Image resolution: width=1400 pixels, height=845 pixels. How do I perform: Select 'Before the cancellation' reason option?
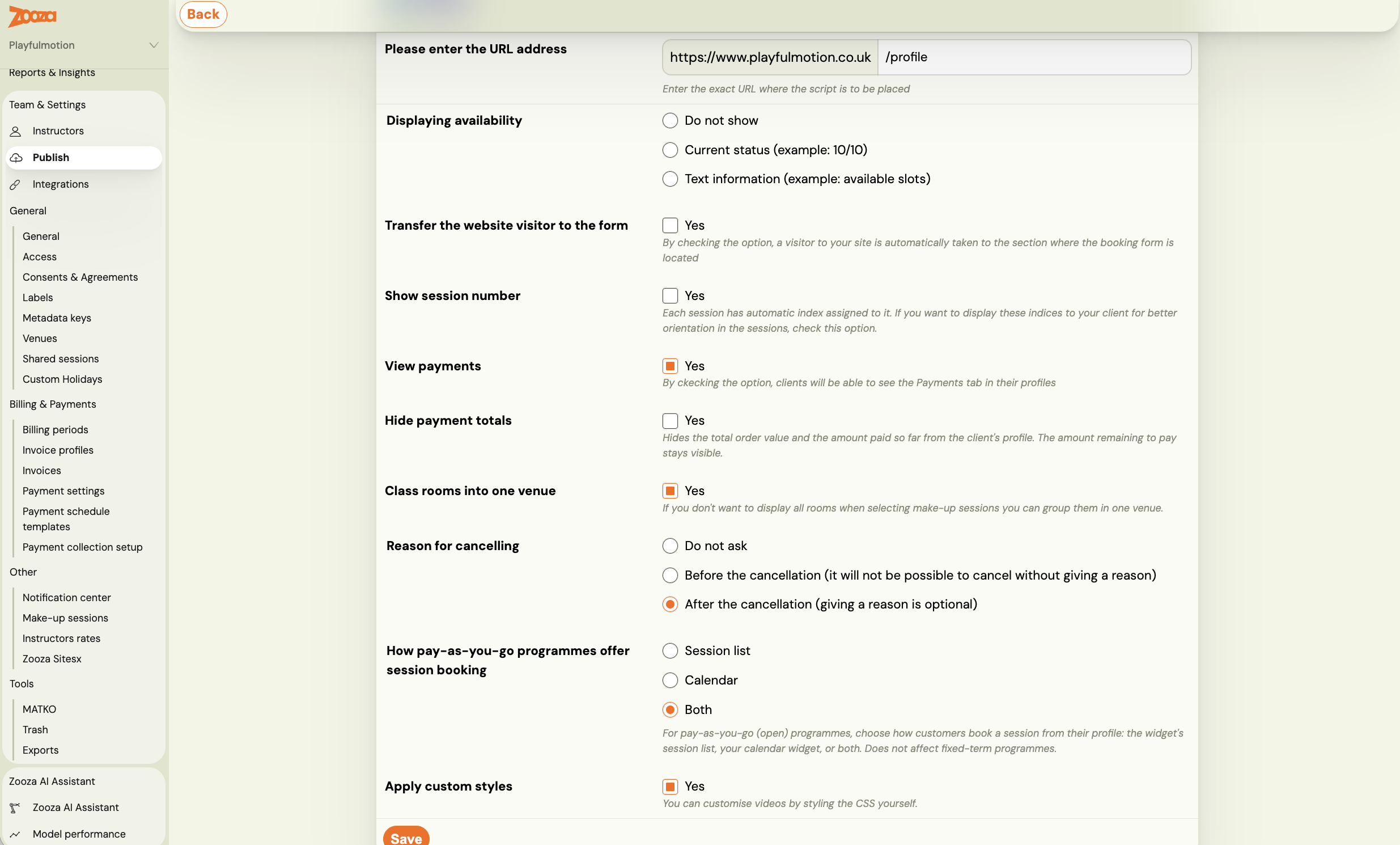coord(671,576)
